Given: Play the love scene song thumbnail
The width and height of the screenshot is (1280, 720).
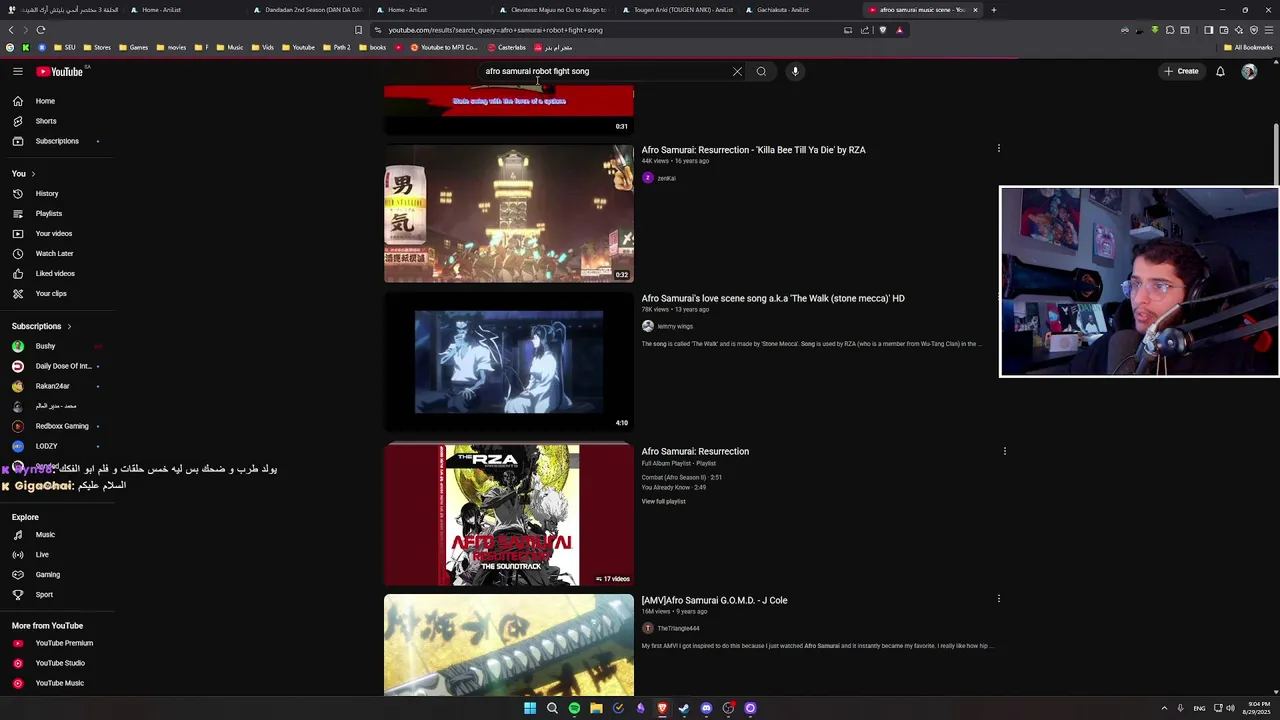Looking at the screenshot, I should pyautogui.click(x=509, y=361).
